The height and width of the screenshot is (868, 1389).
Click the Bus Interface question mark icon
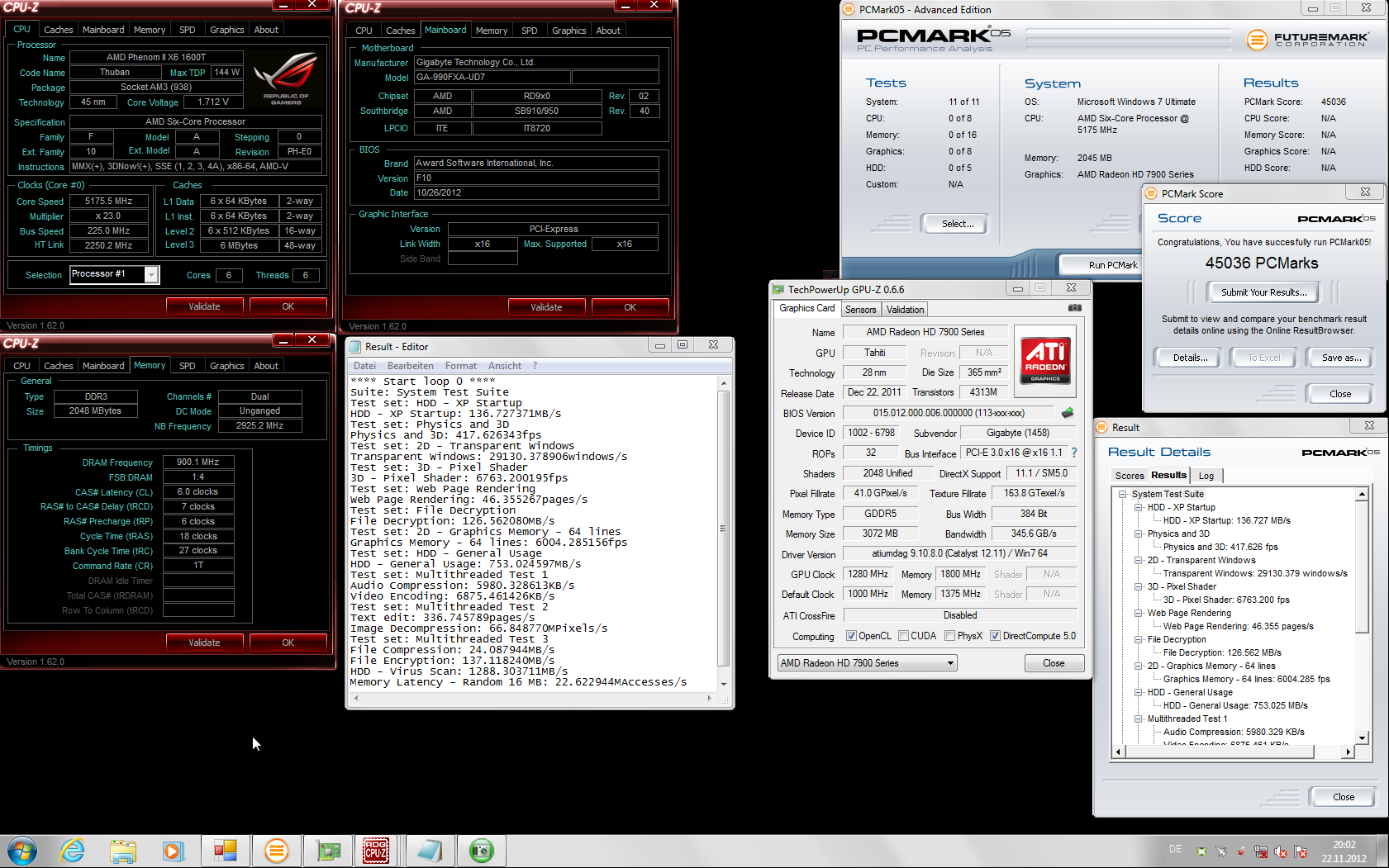click(x=1074, y=453)
